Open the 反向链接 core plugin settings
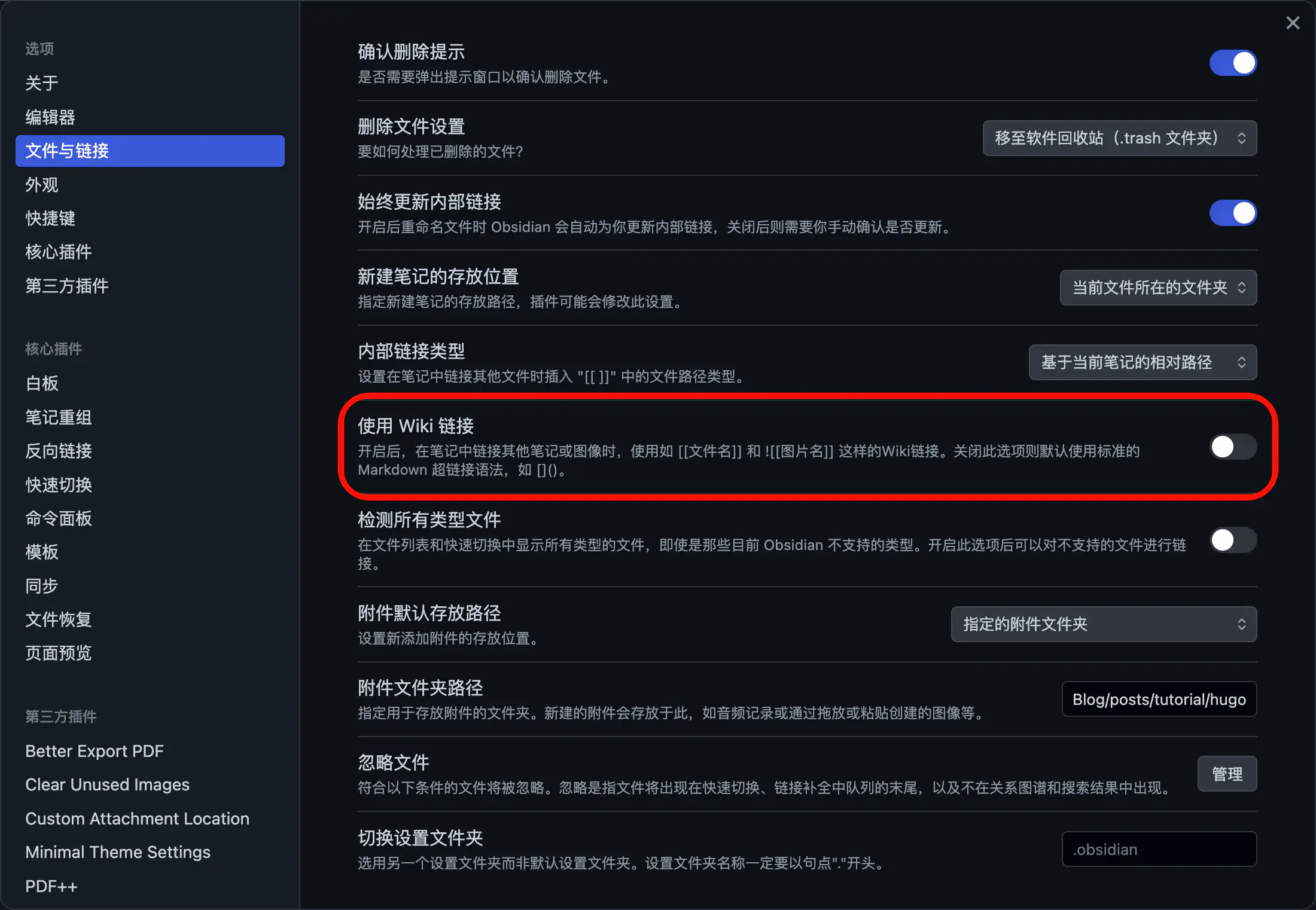Viewport: 1316px width, 910px height. tap(59, 451)
